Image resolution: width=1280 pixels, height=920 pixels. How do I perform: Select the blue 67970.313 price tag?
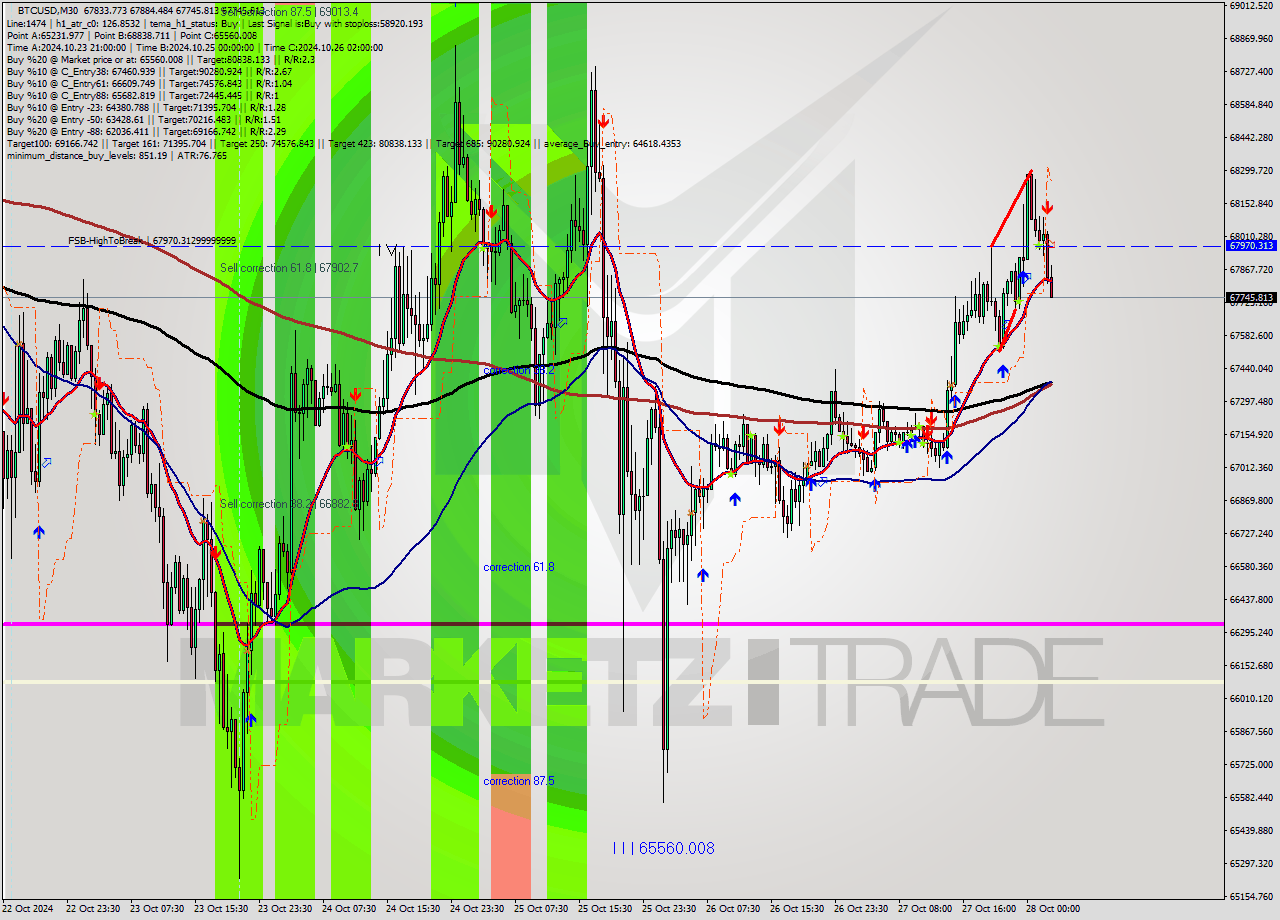pos(1251,245)
